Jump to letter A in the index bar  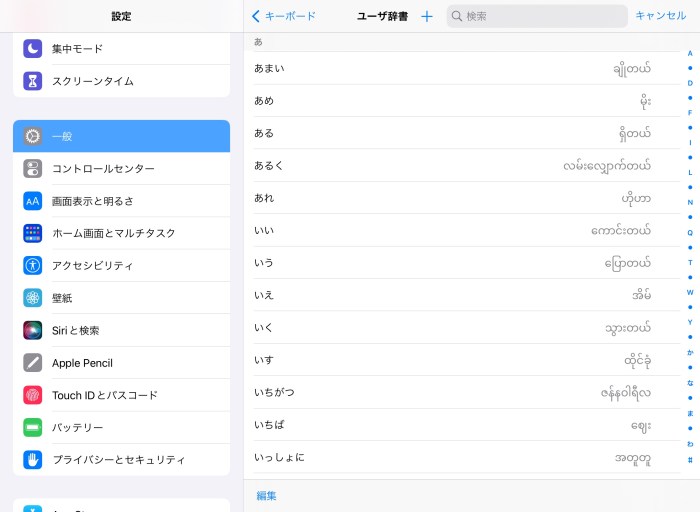click(690, 53)
